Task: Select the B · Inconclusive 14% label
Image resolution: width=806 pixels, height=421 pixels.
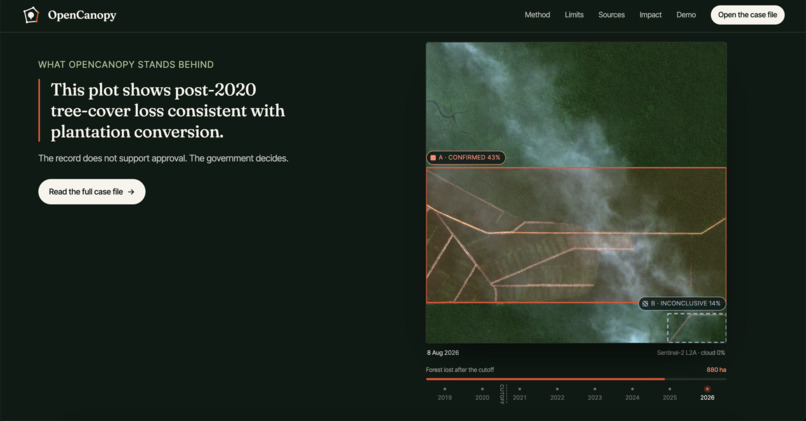Action: click(x=682, y=303)
